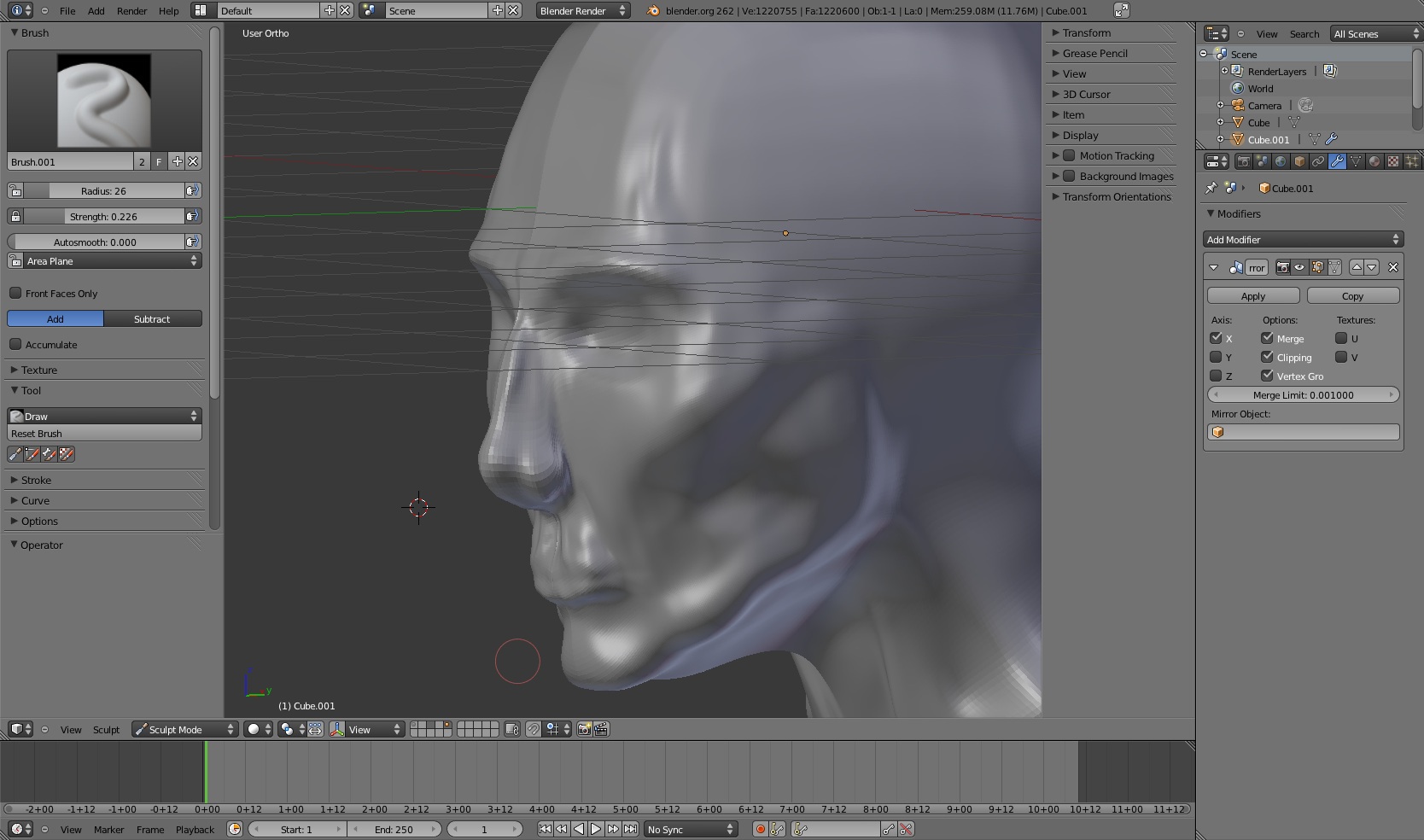Expand the Texture panel in brush sidebar
The width and height of the screenshot is (1424, 840).
point(39,370)
